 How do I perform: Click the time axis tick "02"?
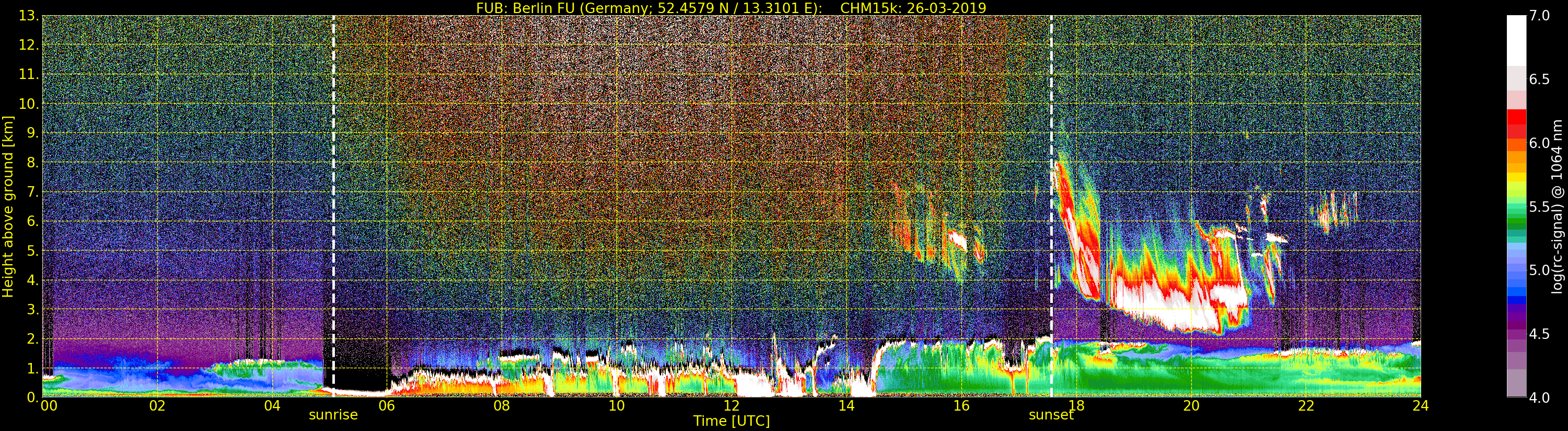point(157,406)
